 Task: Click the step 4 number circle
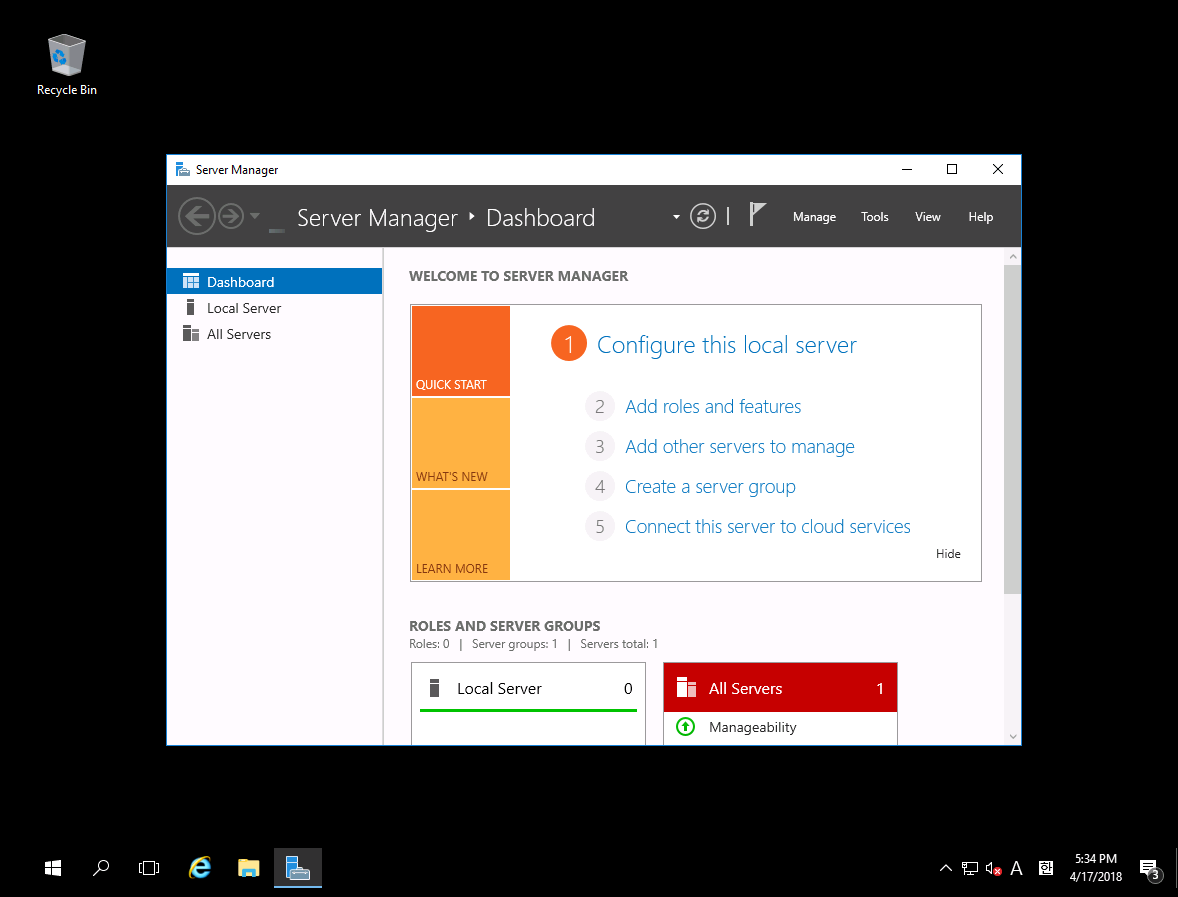pos(600,487)
